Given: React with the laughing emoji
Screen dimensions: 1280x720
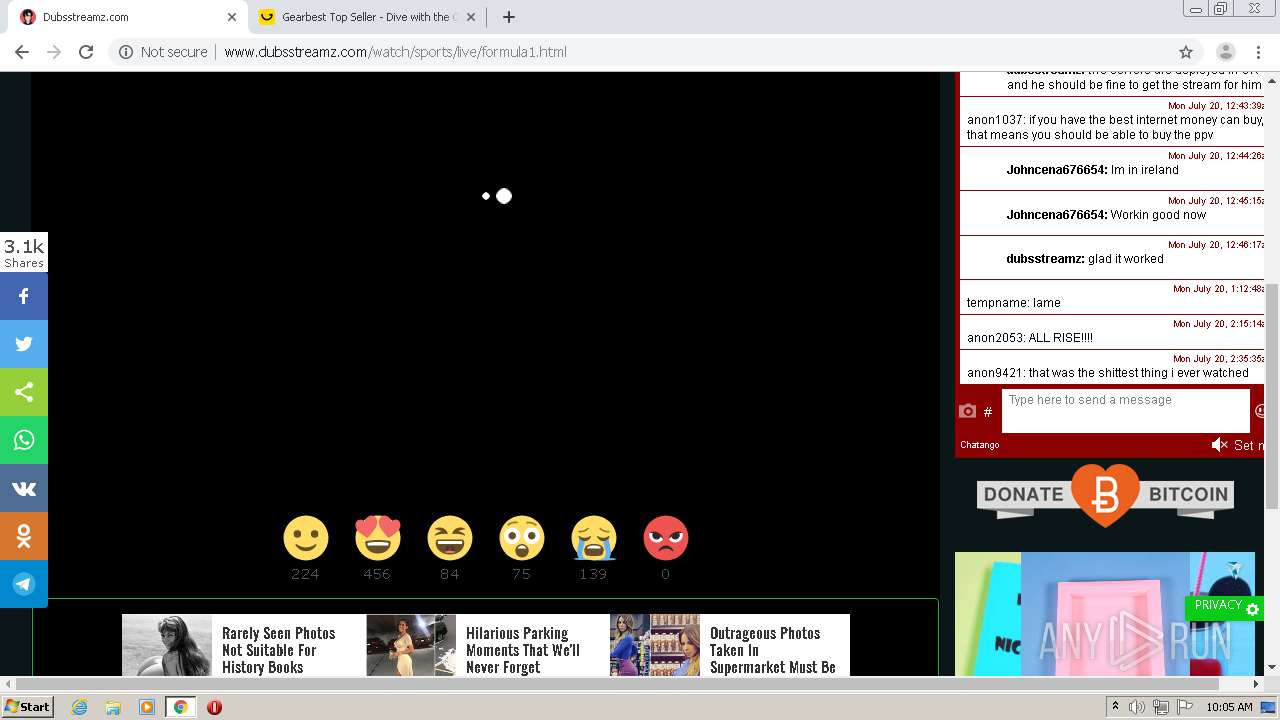Looking at the screenshot, I should click(x=450, y=538).
